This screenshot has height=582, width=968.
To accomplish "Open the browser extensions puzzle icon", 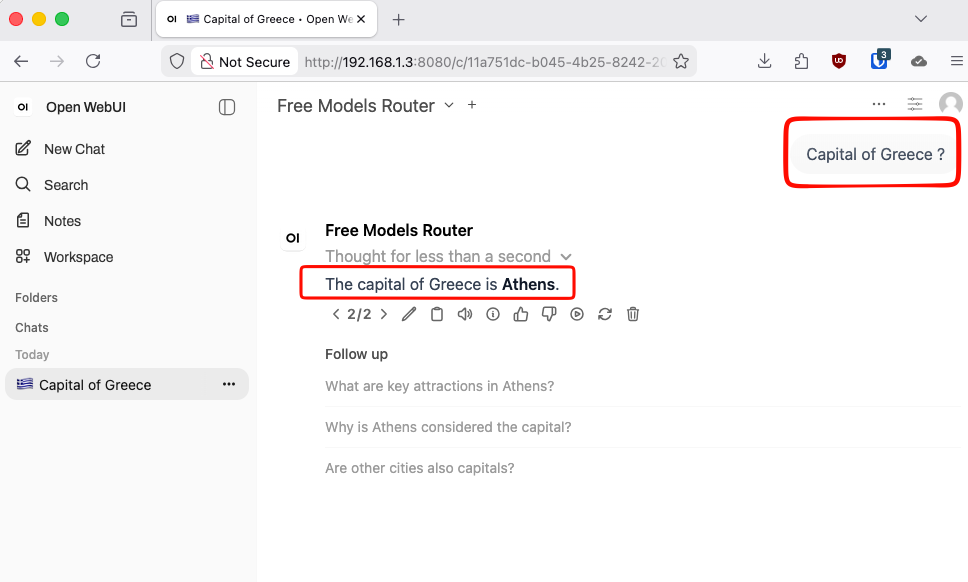I will tap(801, 61).
